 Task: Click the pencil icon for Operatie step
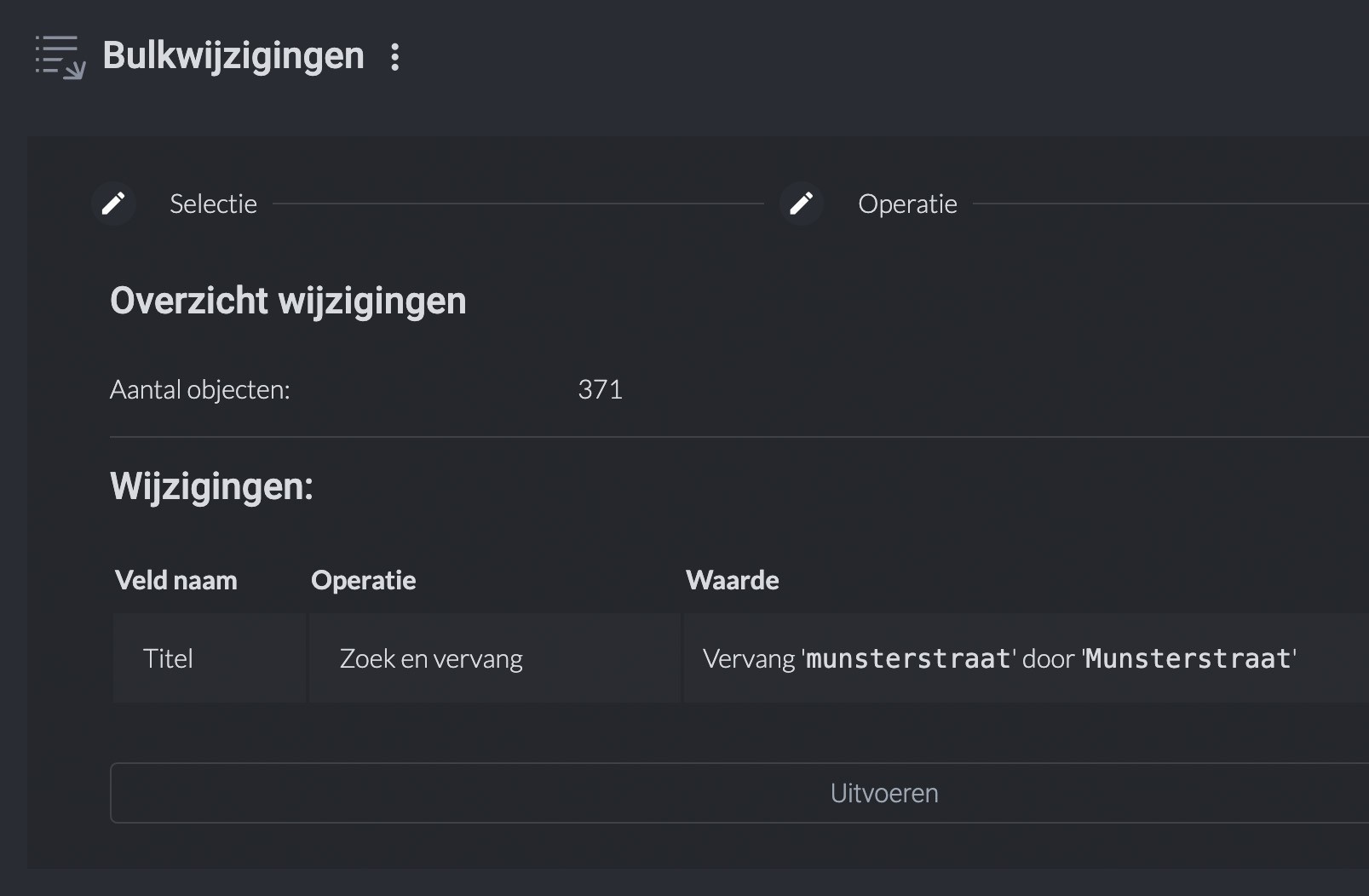801,204
